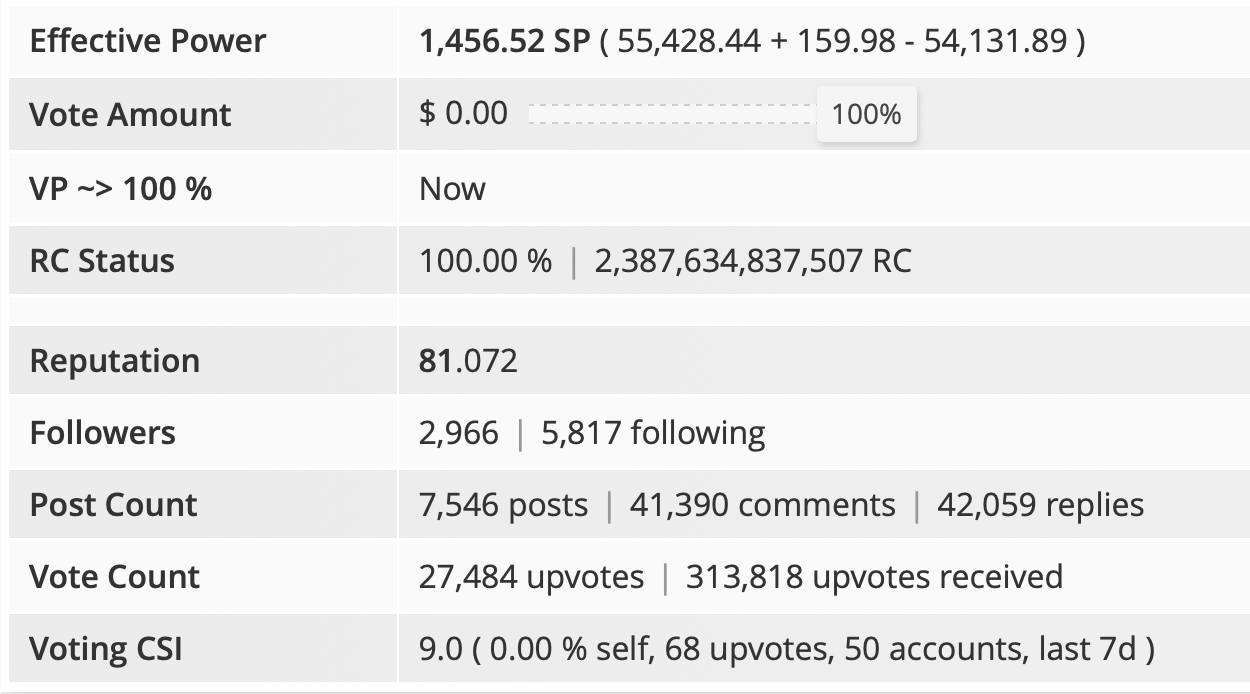This screenshot has height=694, width=1250.
Task: Click the 1,456.52 SP value
Action: click(505, 41)
